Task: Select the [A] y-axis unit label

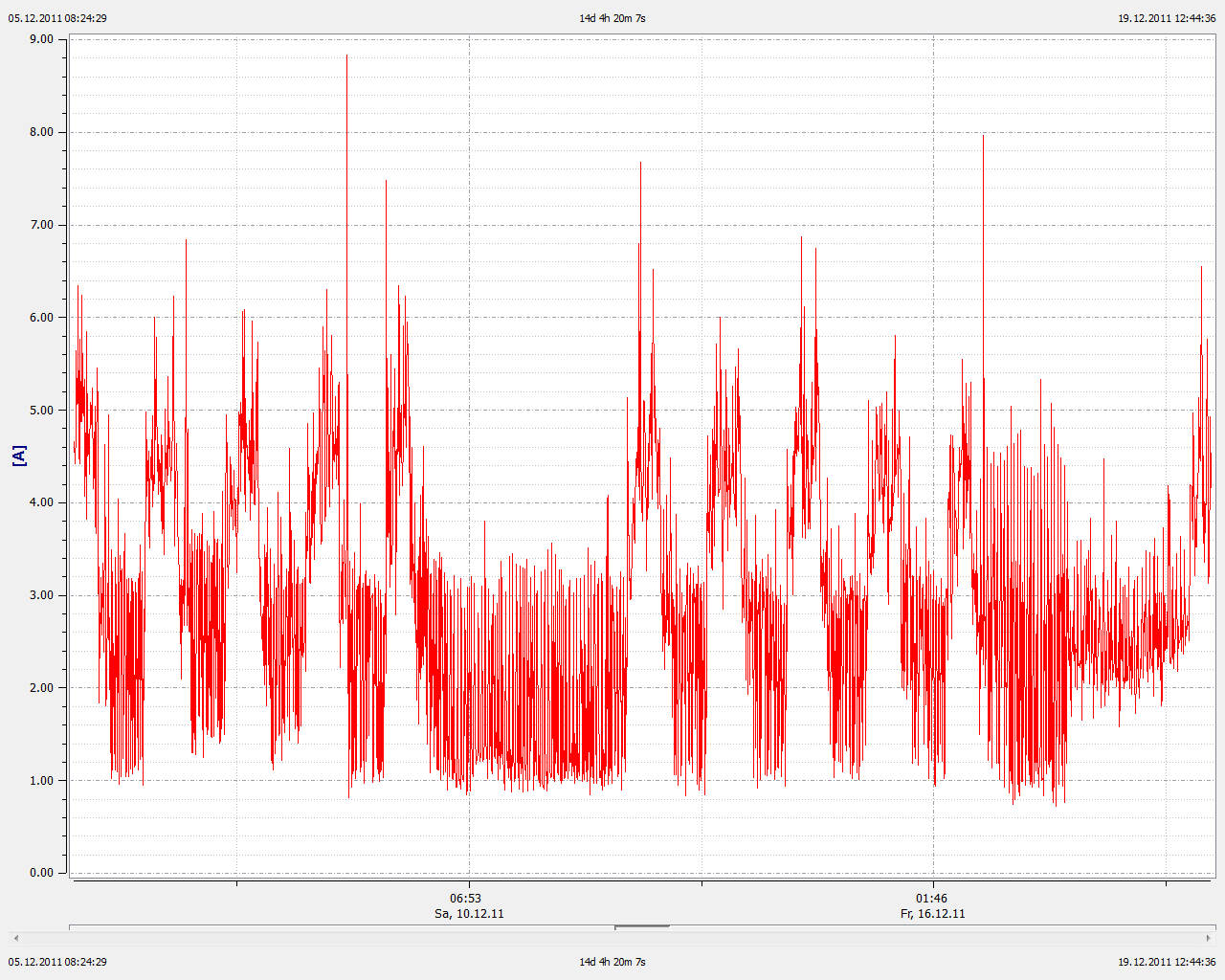Action: coord(19,456)
